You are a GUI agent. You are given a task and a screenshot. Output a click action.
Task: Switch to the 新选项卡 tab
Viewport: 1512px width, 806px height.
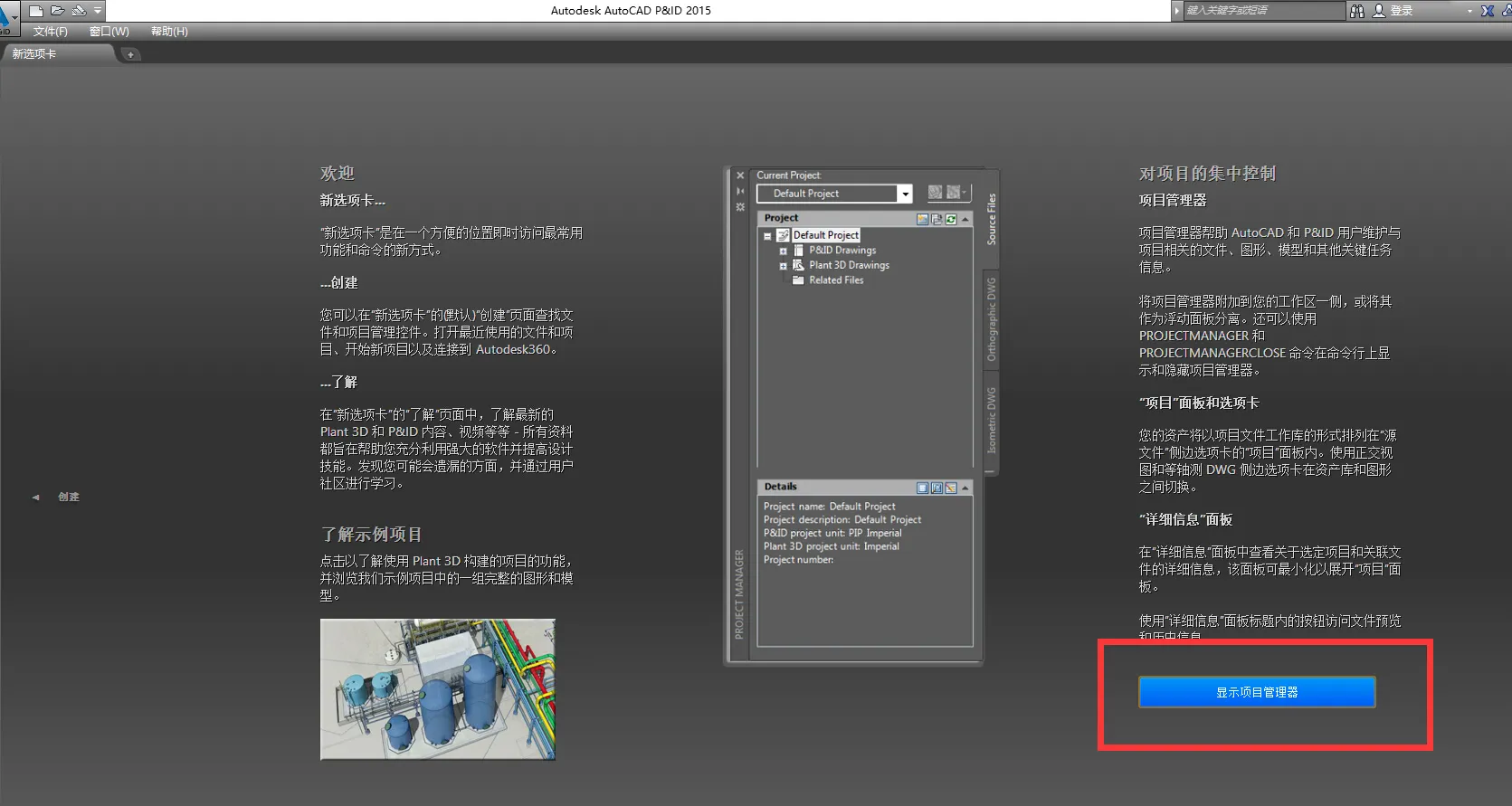coord(59,54)
